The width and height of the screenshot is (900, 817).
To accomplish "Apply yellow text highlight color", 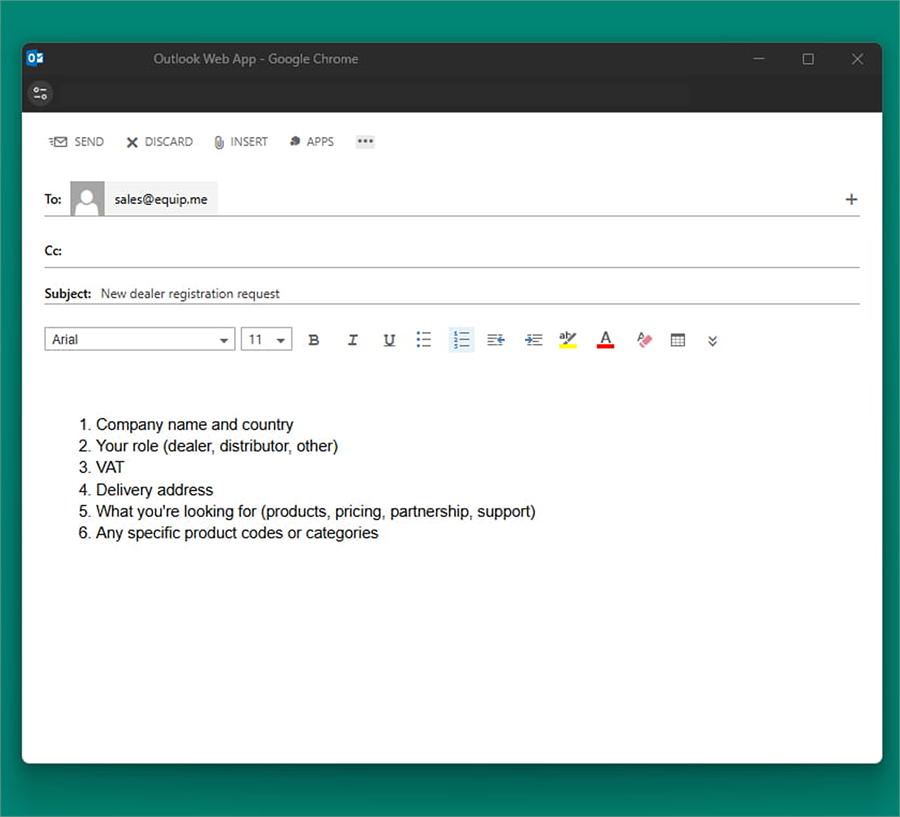I will point(568,340).
